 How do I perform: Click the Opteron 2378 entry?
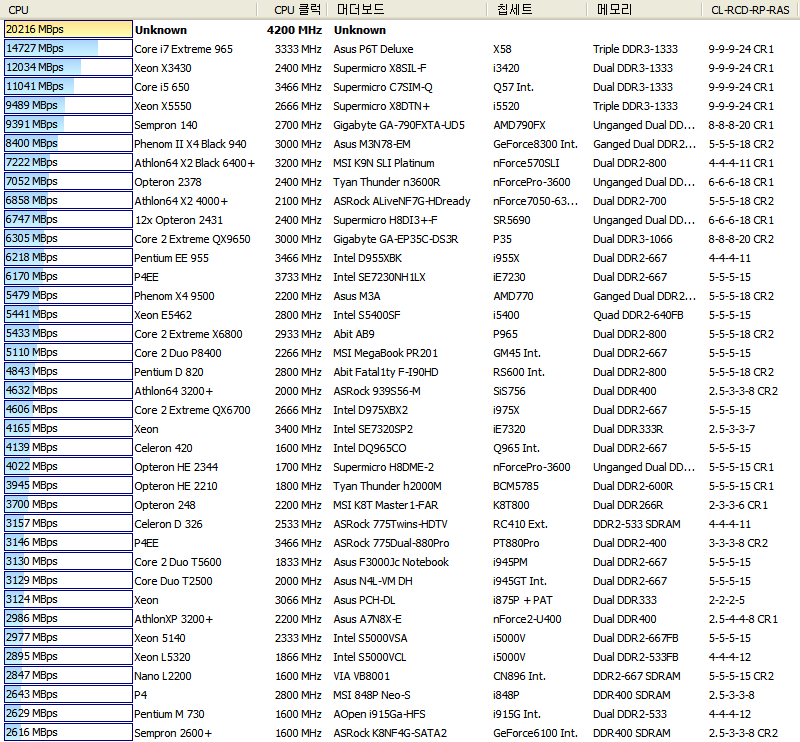point(168,182)
